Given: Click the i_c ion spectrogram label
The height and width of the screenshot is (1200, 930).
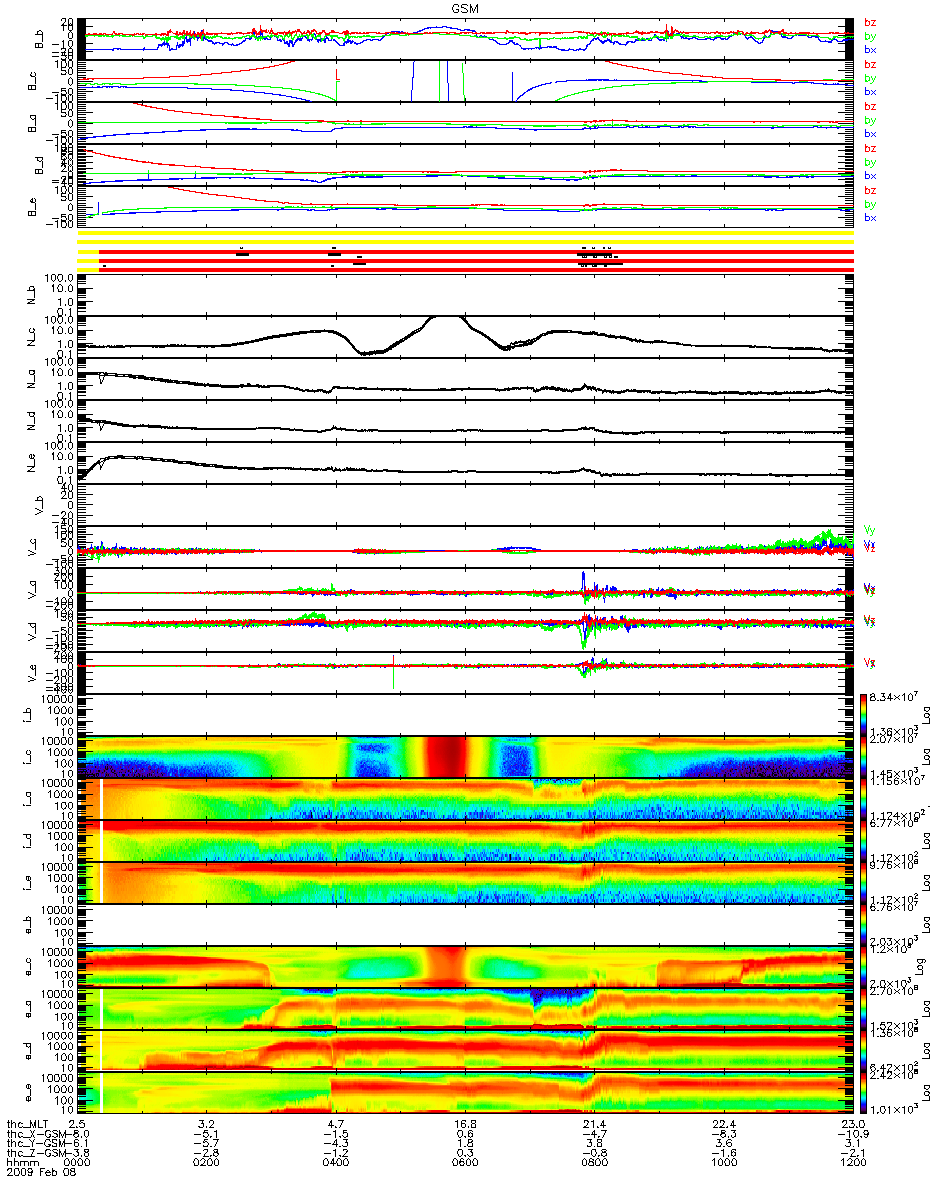Looking at the screenshot, I should [30, 757].
